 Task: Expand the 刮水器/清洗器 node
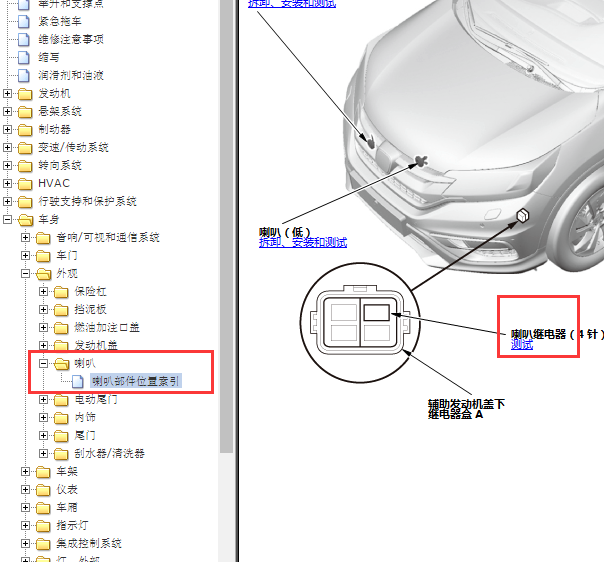(44, 453)
